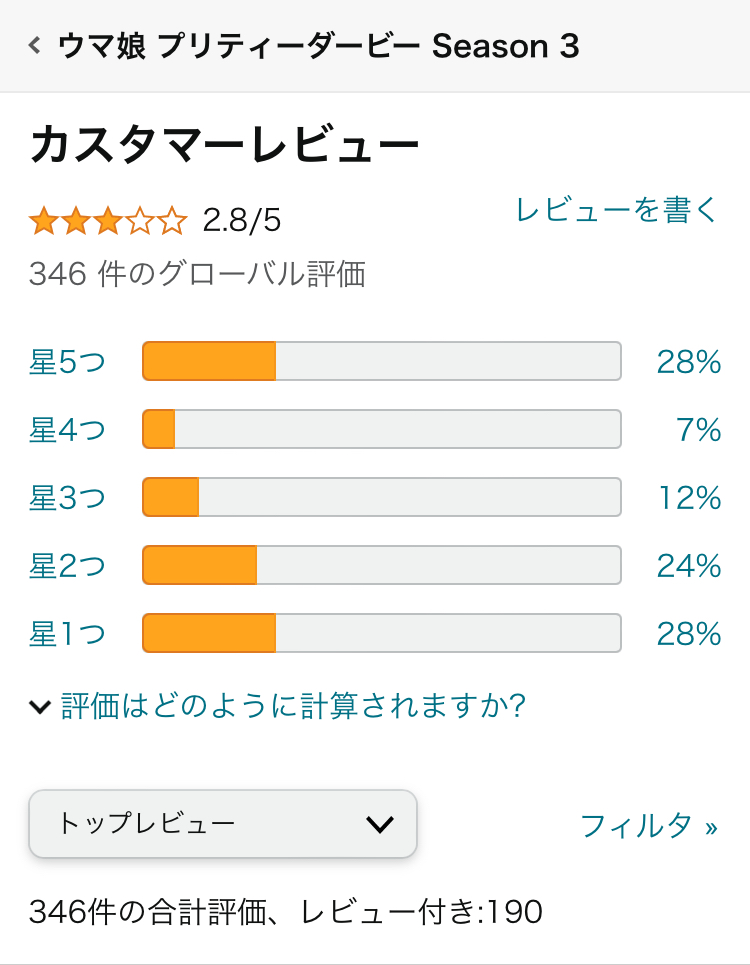
Task: Expand 評価はどのように計算されますか chevron
Action: tap(40, 707)
